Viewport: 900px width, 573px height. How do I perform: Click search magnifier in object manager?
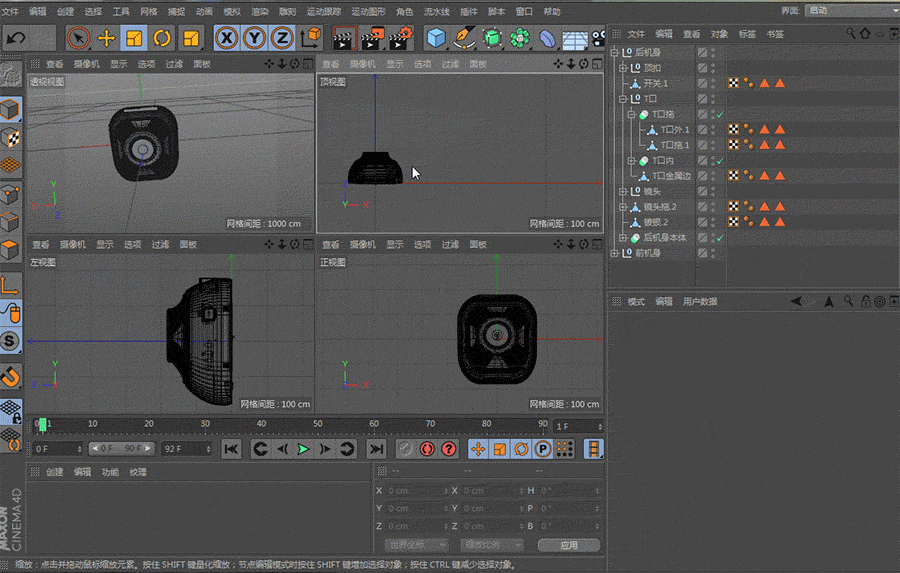[850, 34]
